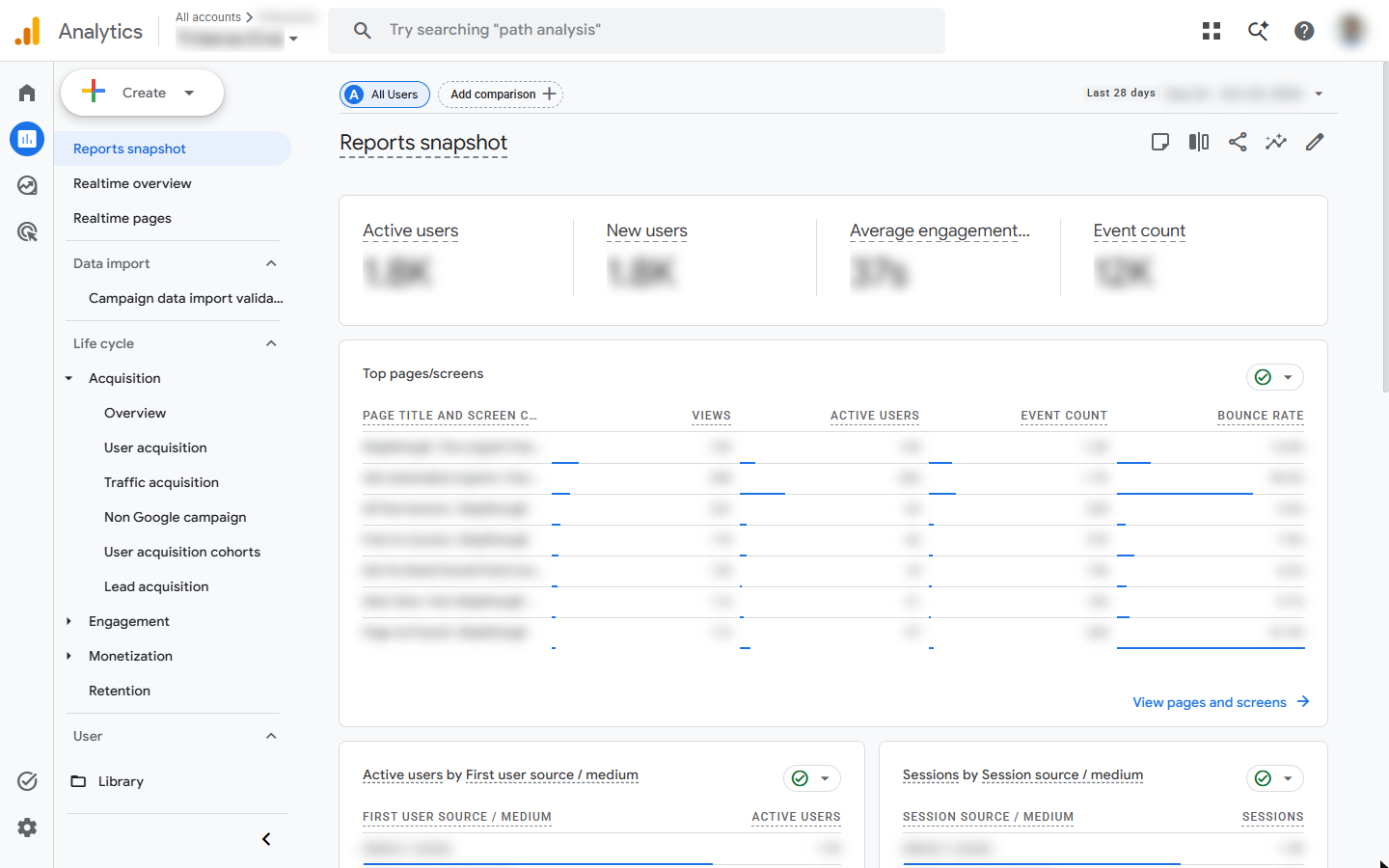Collapse the Acquisition tree group
The image size is (1389, 868).
69,379
